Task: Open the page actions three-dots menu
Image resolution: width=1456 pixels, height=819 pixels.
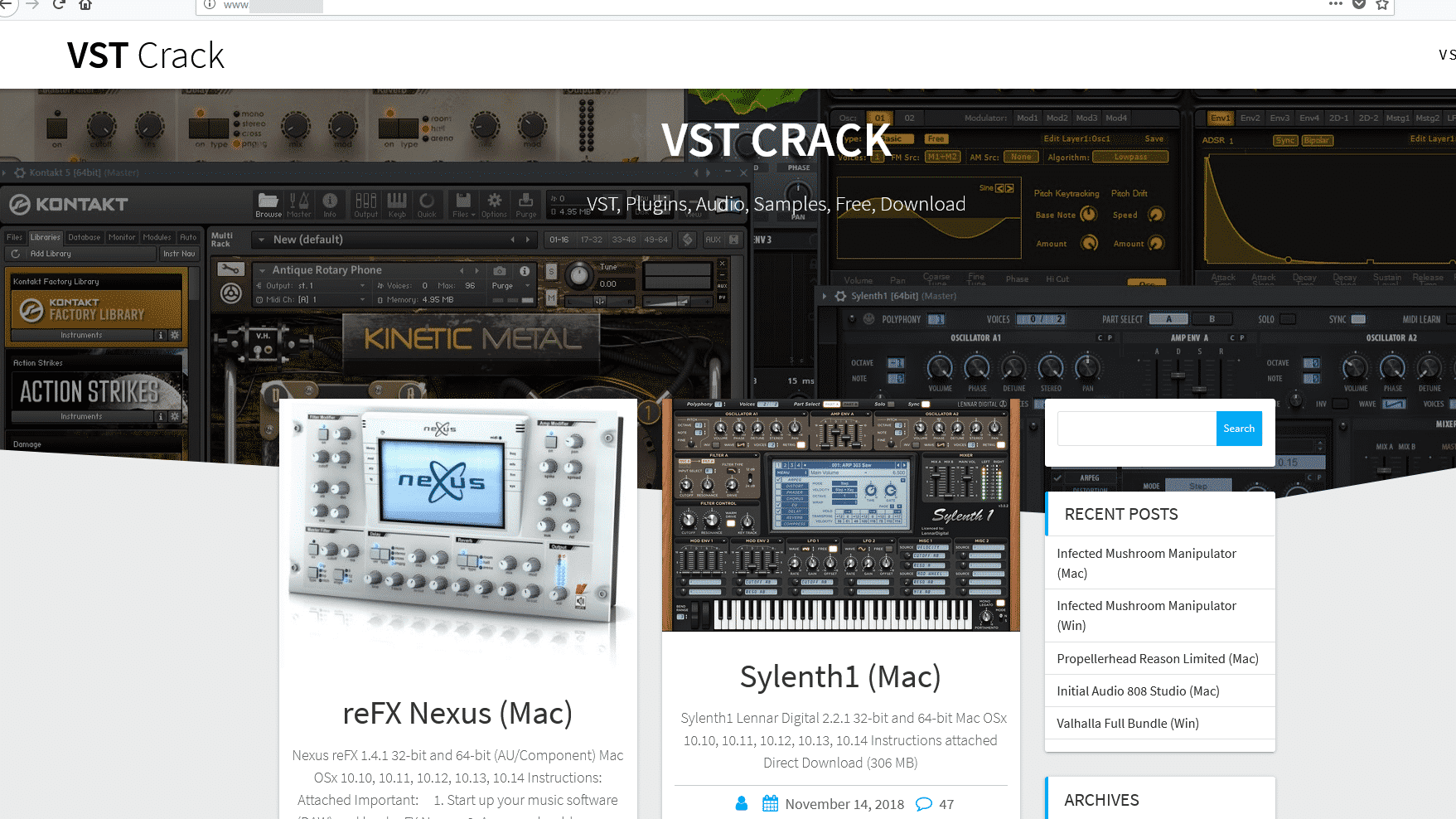Action: click(1335, 4)
